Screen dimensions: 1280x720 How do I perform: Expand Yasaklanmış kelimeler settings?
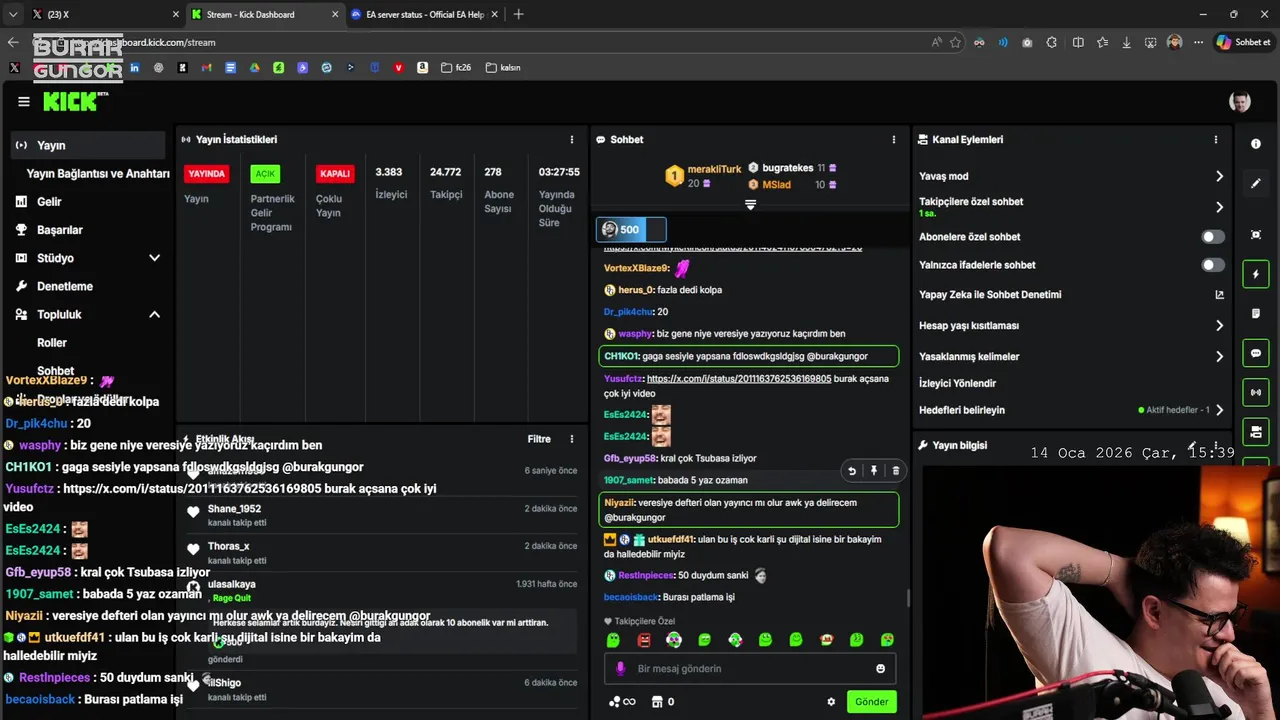[1219, 357]
